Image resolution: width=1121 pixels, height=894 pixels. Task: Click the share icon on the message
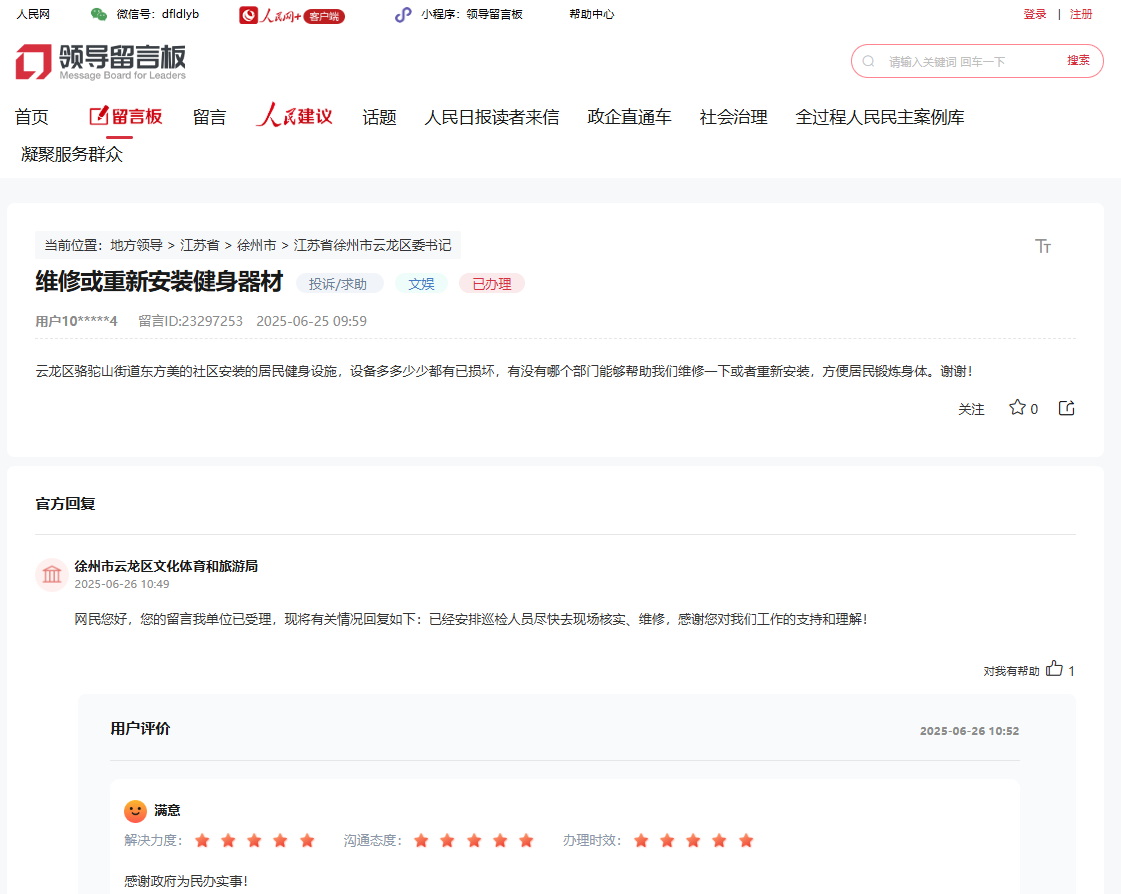point(1066,408)
